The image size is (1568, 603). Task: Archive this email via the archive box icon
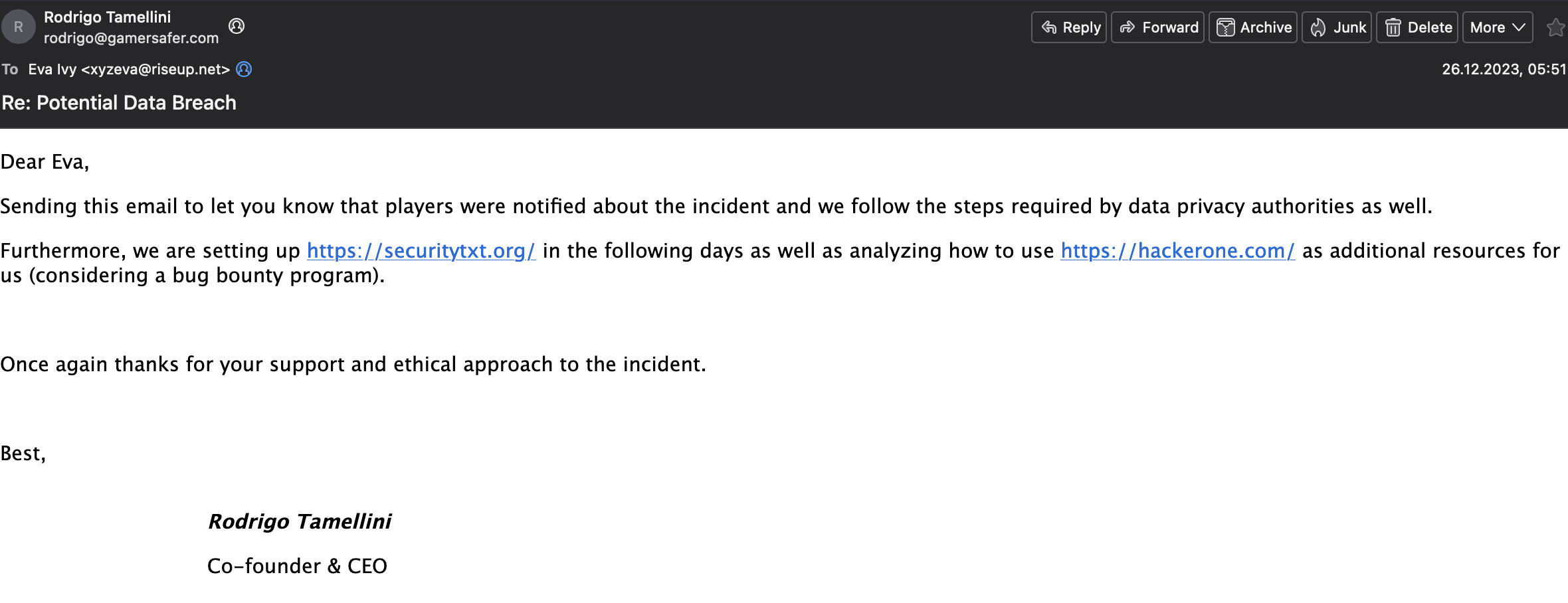point(1226,27)
